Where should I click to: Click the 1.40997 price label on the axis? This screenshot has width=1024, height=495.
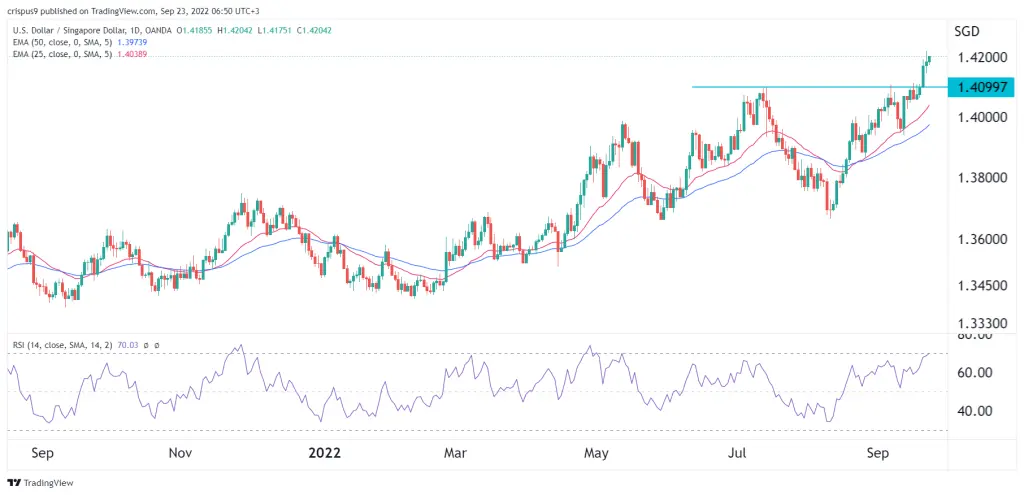[x=983, y=87]
